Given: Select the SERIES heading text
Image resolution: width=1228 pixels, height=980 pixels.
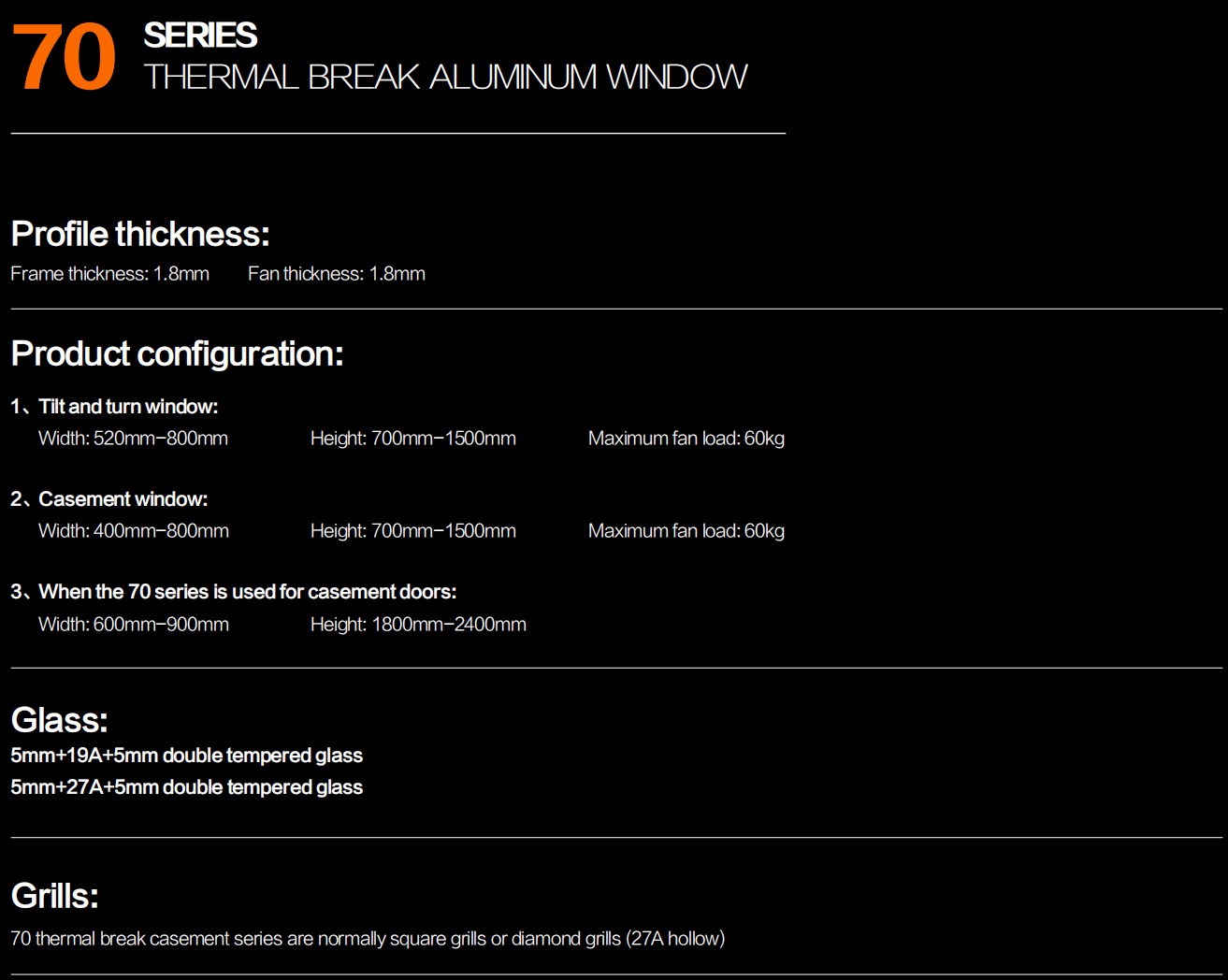Looking at the screenshot, I should point(200,36).
